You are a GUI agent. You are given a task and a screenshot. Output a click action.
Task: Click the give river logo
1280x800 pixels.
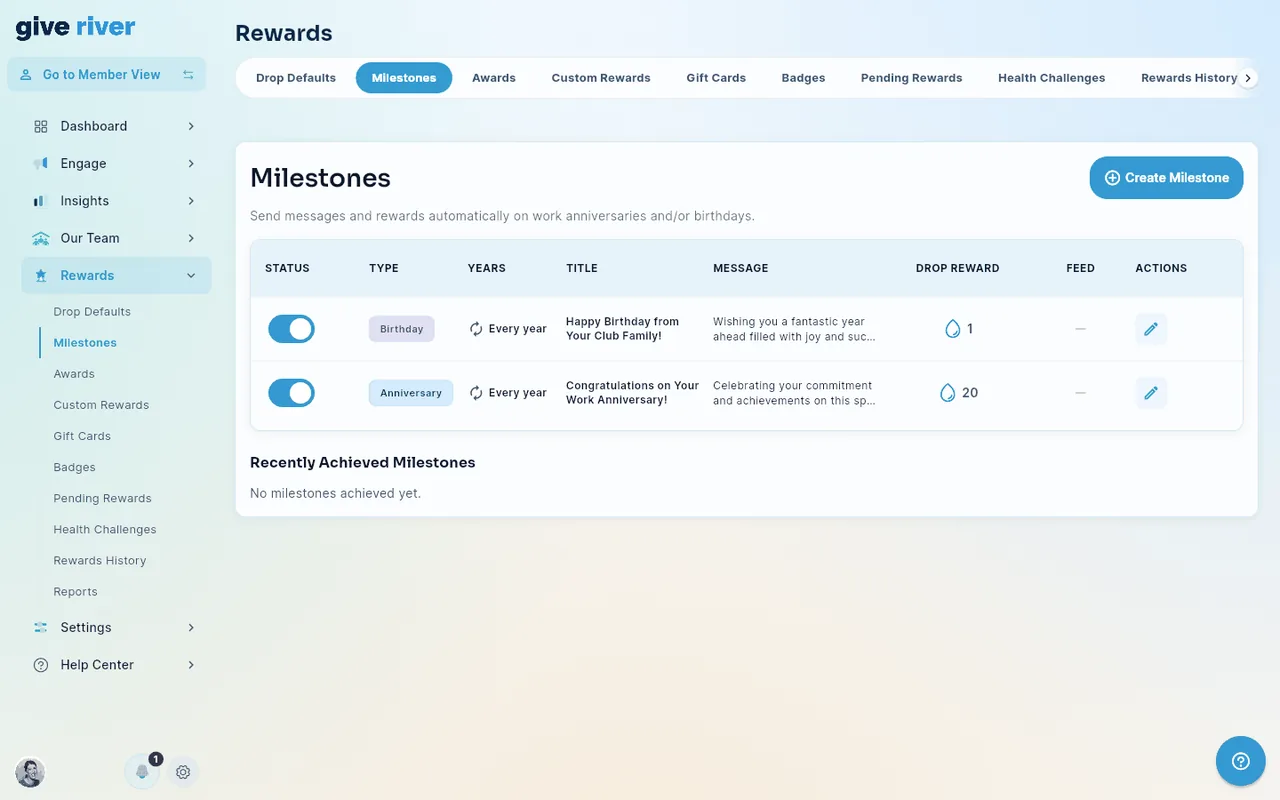tap(75, 28)
